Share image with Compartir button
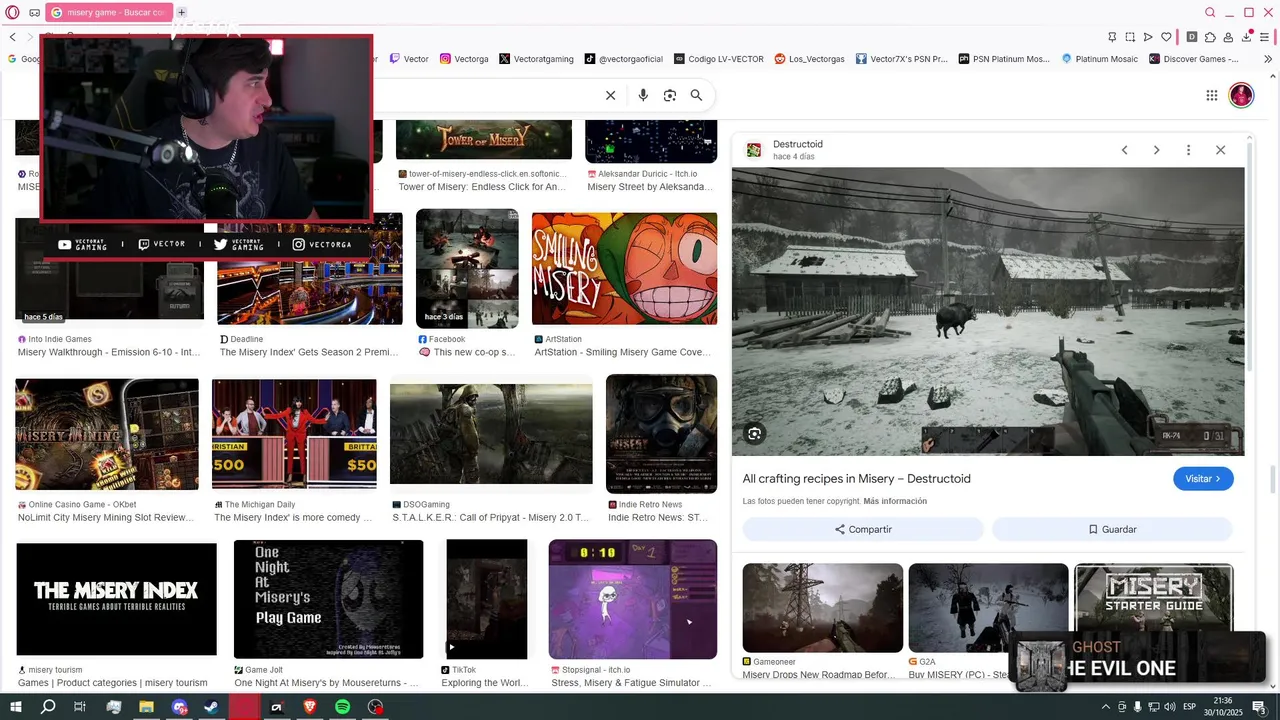Image resolution: width=1280 pixels, height=720 pixels. [x=863, y=529]
